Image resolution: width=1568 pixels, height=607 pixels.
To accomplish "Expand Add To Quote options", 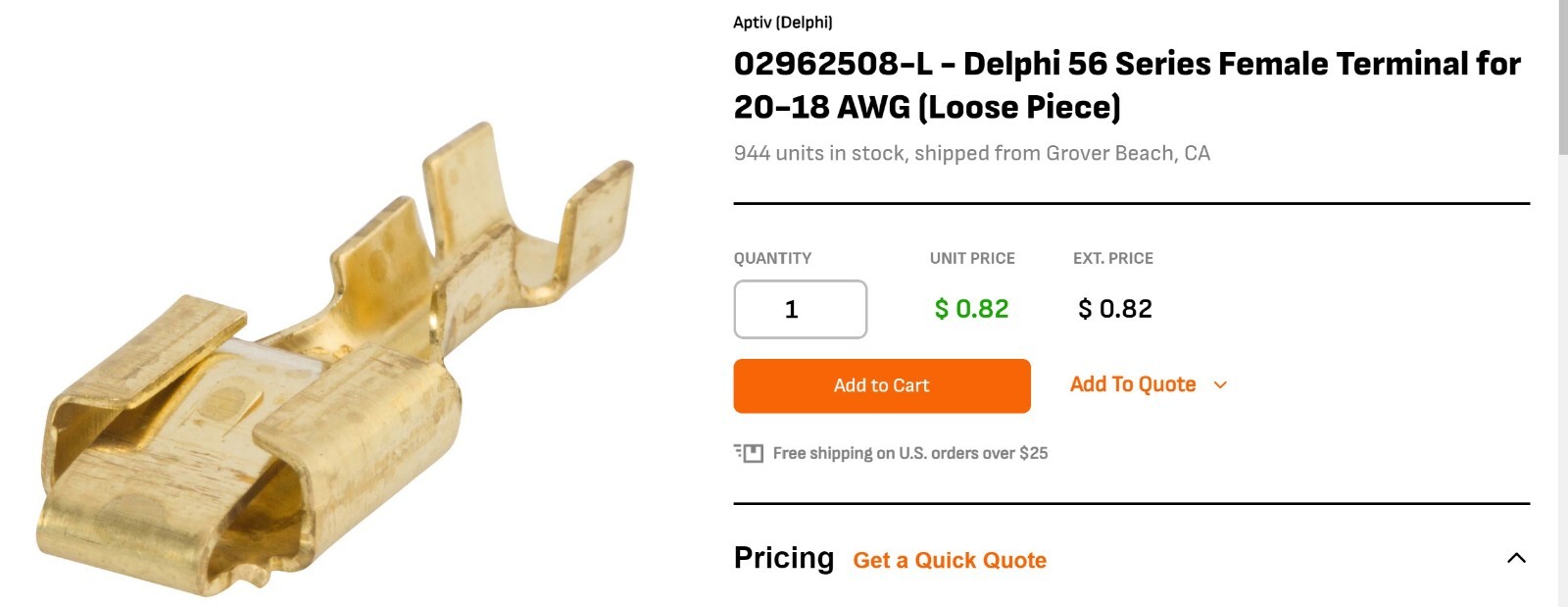I will [x=1133, y=384].
